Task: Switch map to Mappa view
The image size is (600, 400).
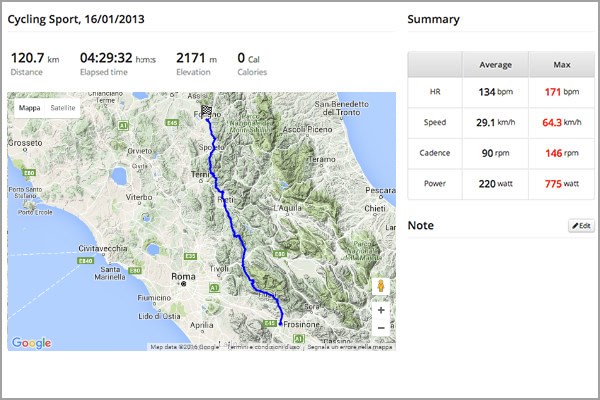Action: click(29, 108)
